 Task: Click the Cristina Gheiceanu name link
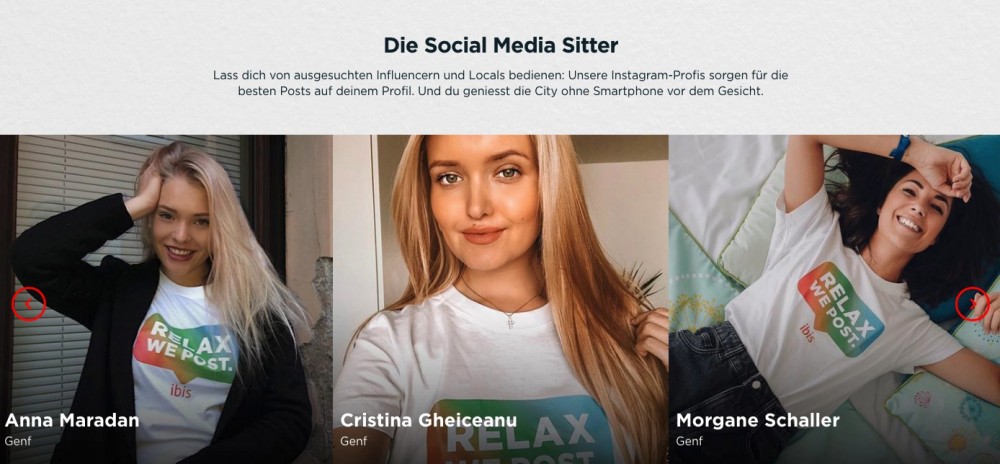[x=429, y=420]
